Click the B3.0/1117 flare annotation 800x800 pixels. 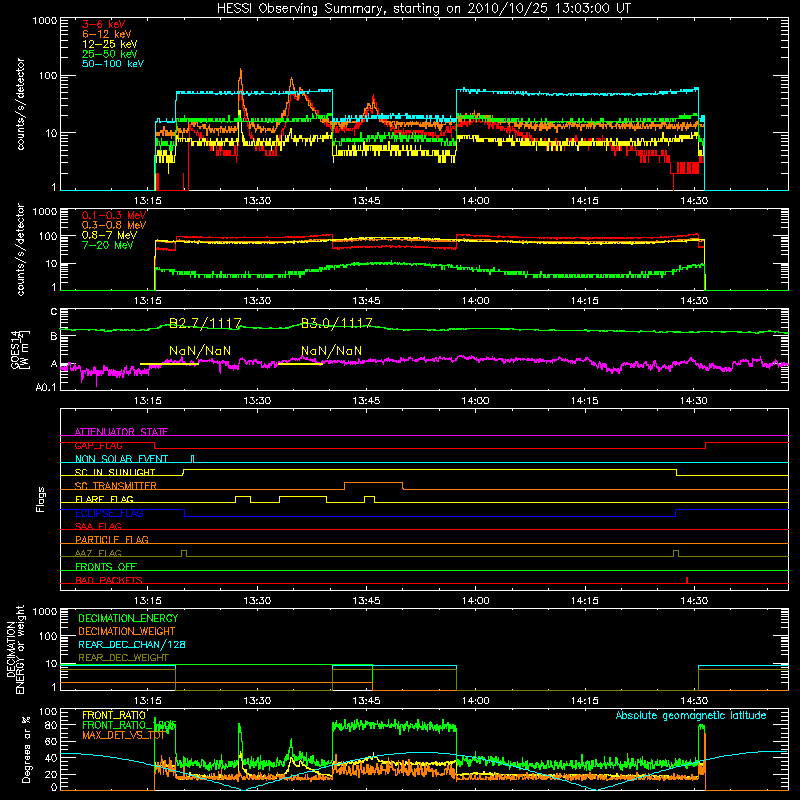click(x=337, y=323)
